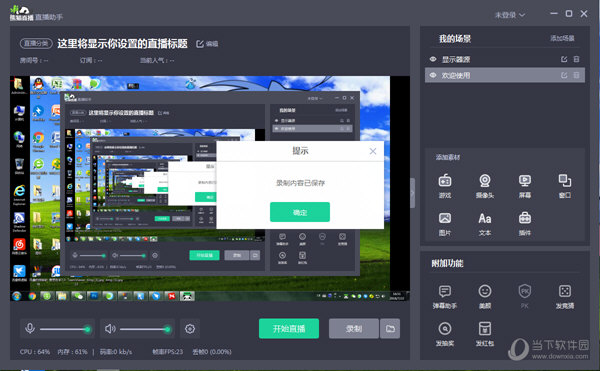Edit the 欢迎使用 scene item

pos(564,75)
